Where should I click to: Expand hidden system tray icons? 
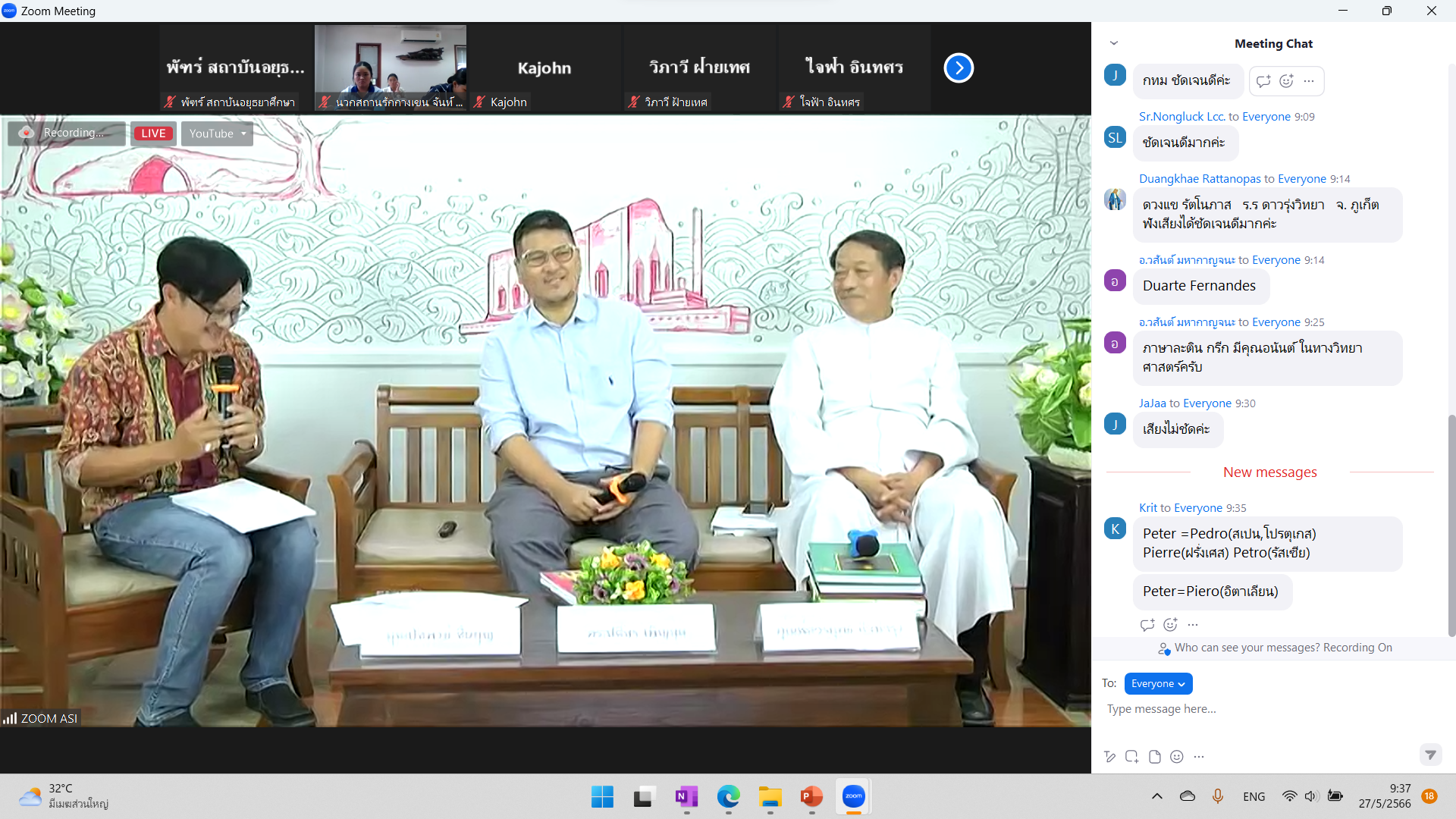click(x=1157, y=796)
